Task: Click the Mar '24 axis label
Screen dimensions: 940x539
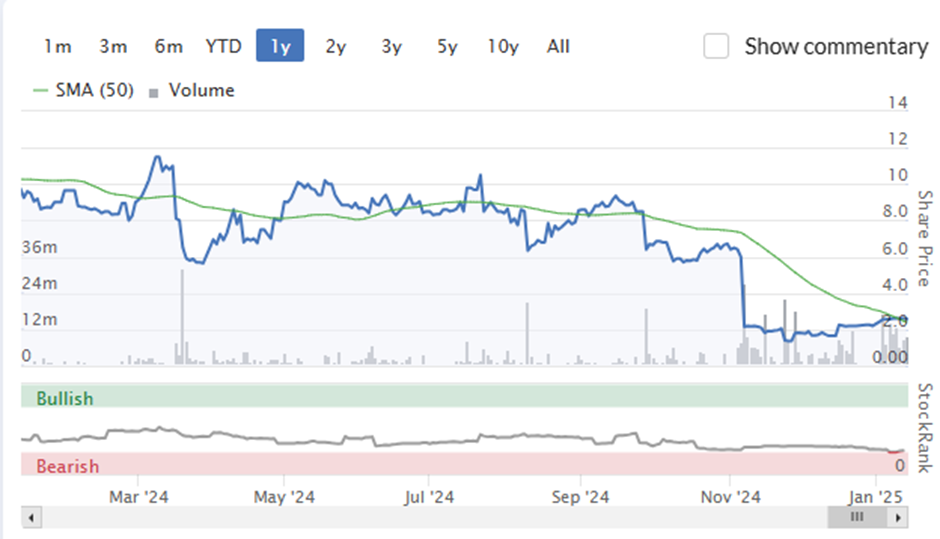Action: [x=138, y=497]
